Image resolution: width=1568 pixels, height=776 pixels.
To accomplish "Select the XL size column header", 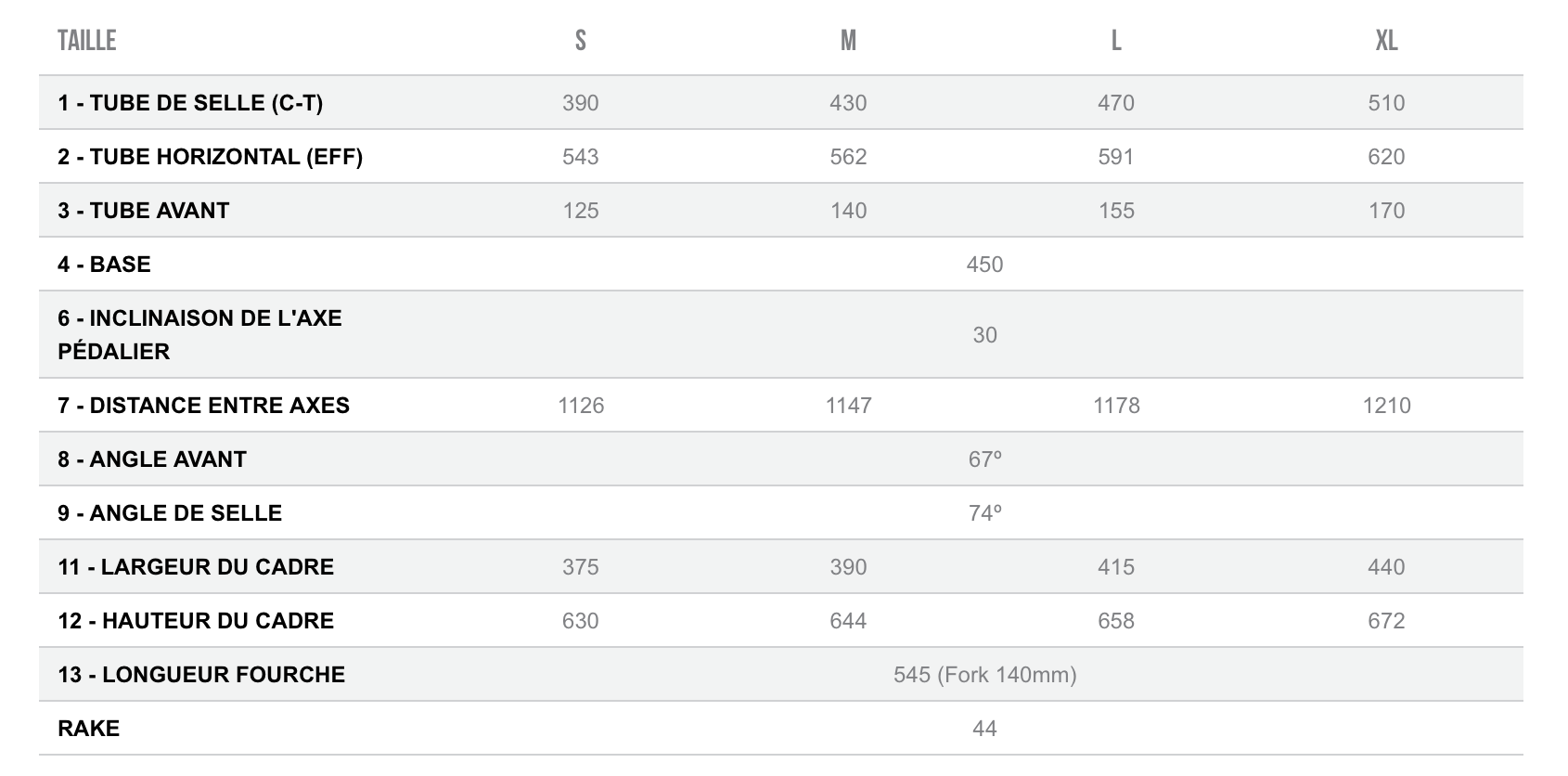I will [1386, 41].
